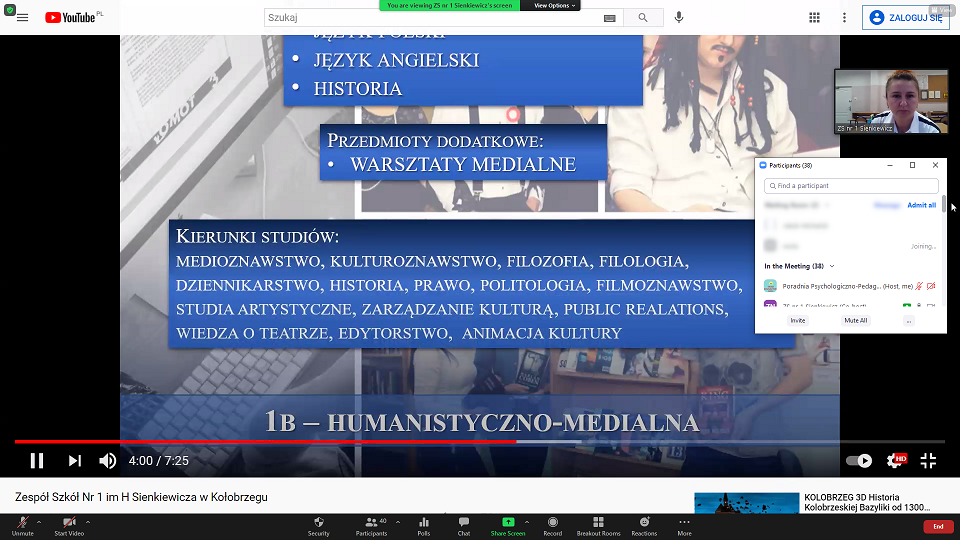Seek on the video progress bar
The width and height of the screenshot is (960, 540).
point(480,441)
